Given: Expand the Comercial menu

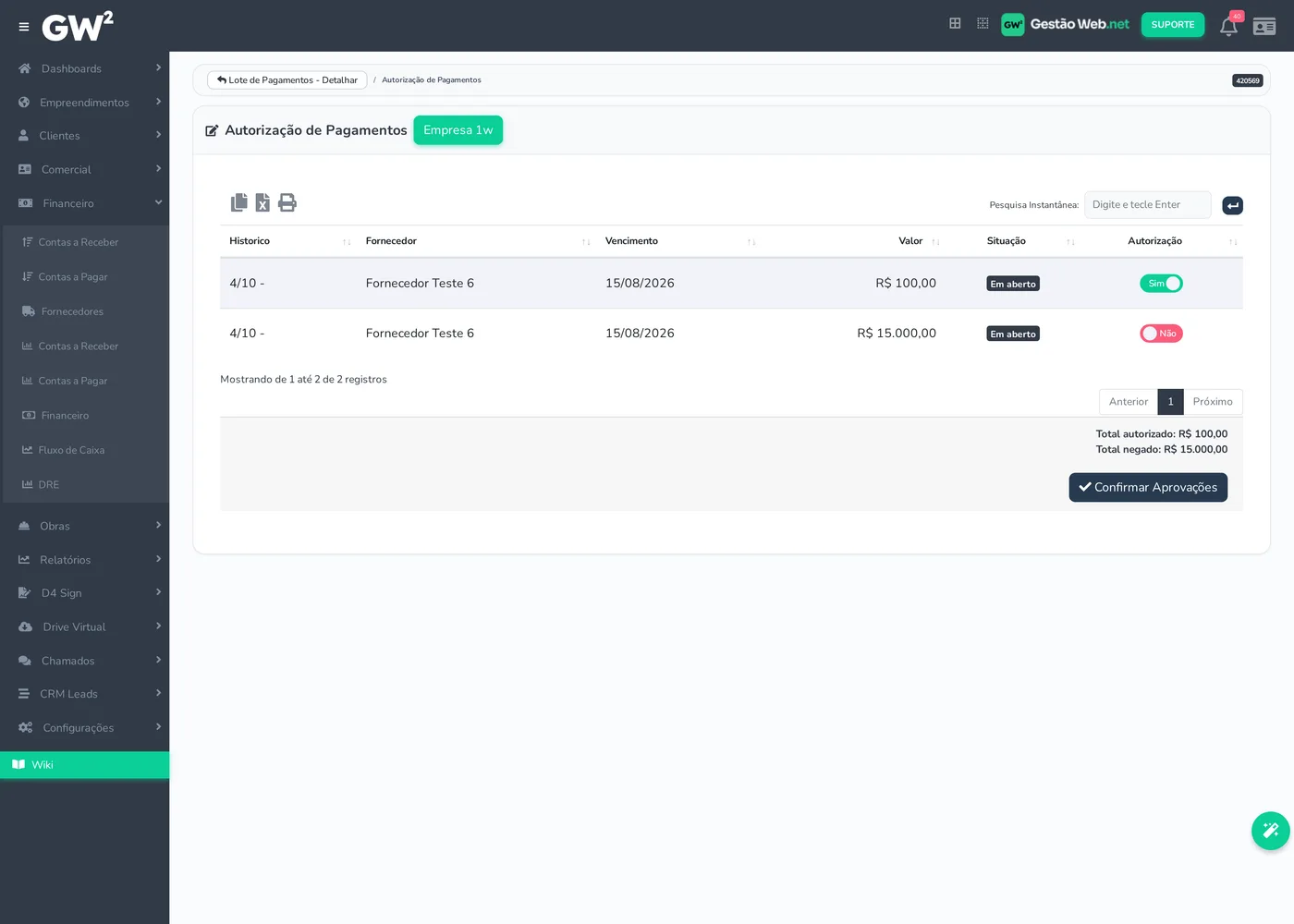Looking at the screenshot, I should point(85,170).
